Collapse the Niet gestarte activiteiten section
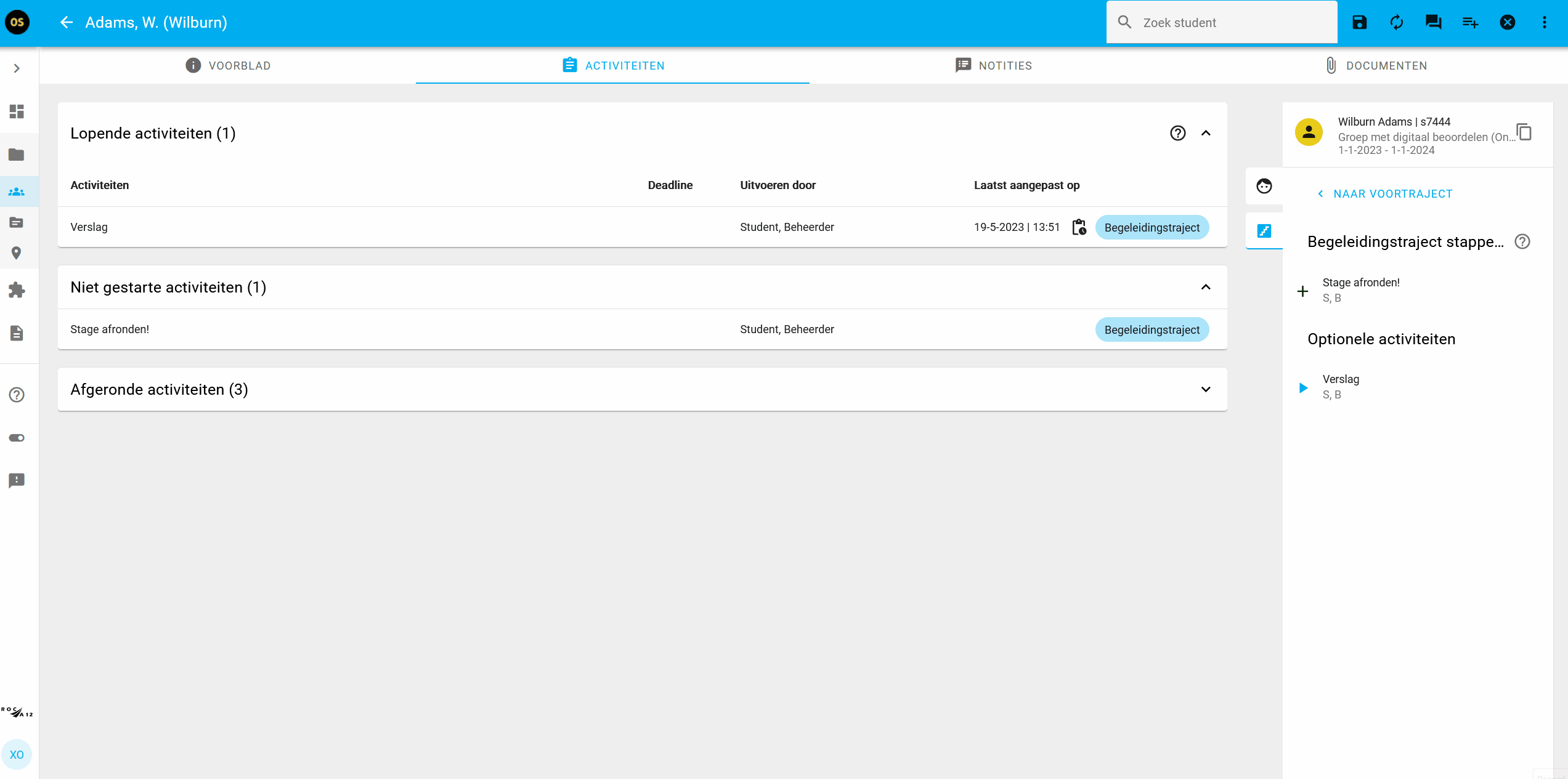Image resolution: width=1568 pixels, height=779 pixels. click(1206, 287)
